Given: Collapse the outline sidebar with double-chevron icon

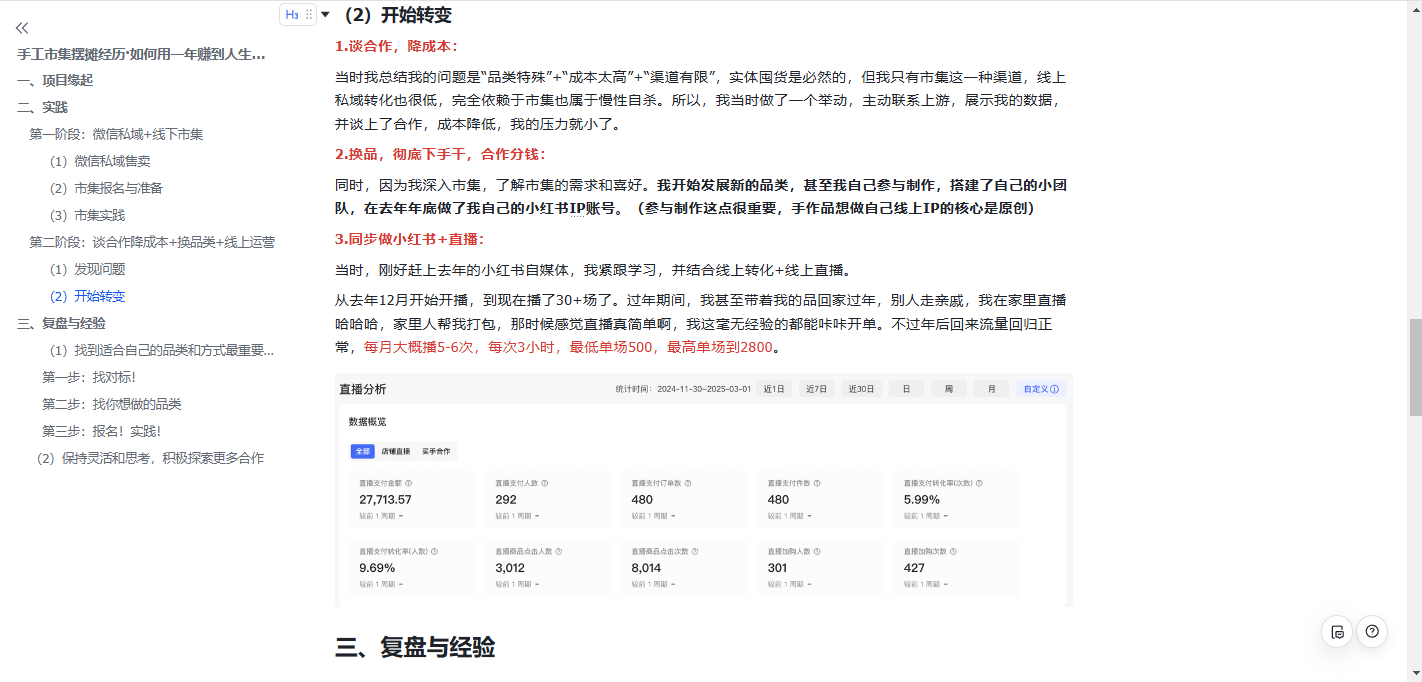Looking at the screenshot, I should (x=22, y=28).
